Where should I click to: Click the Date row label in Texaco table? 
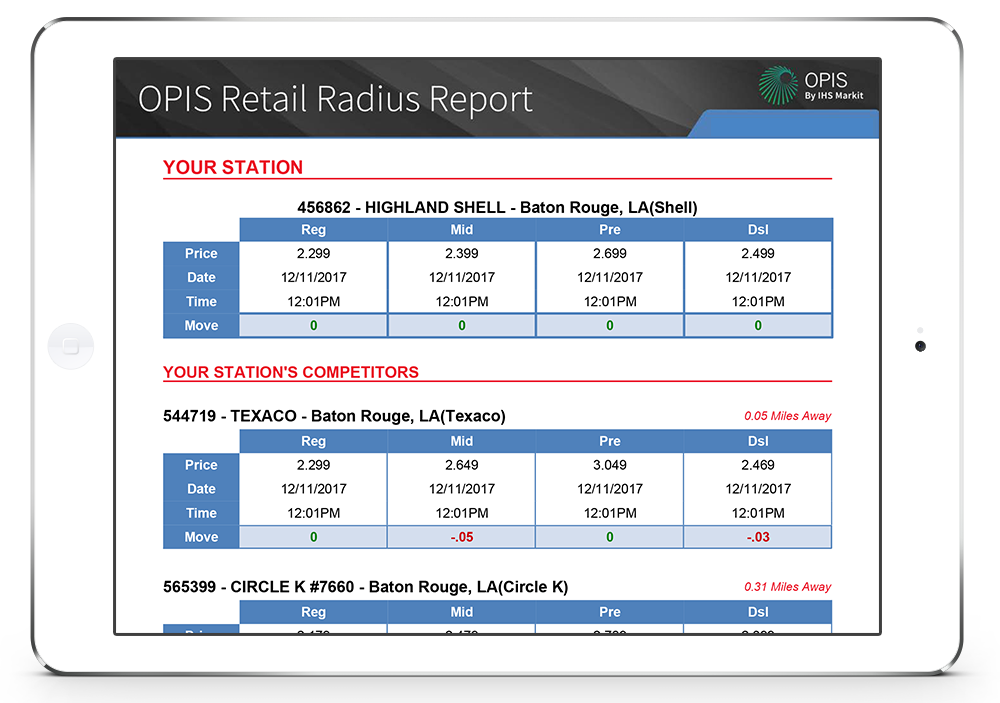201,489
